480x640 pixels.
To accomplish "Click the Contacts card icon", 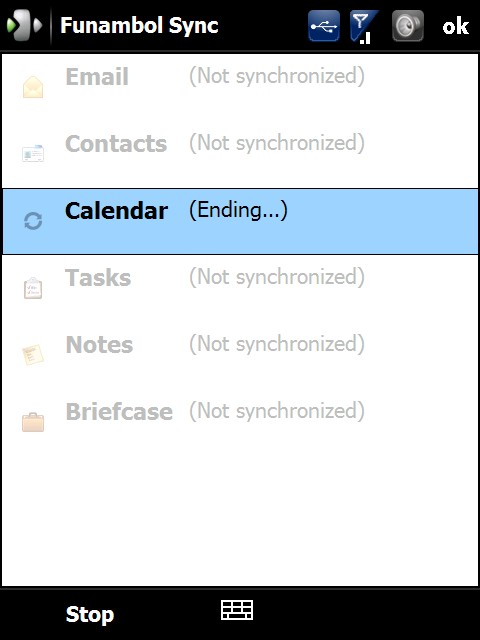I will (33, 153).
